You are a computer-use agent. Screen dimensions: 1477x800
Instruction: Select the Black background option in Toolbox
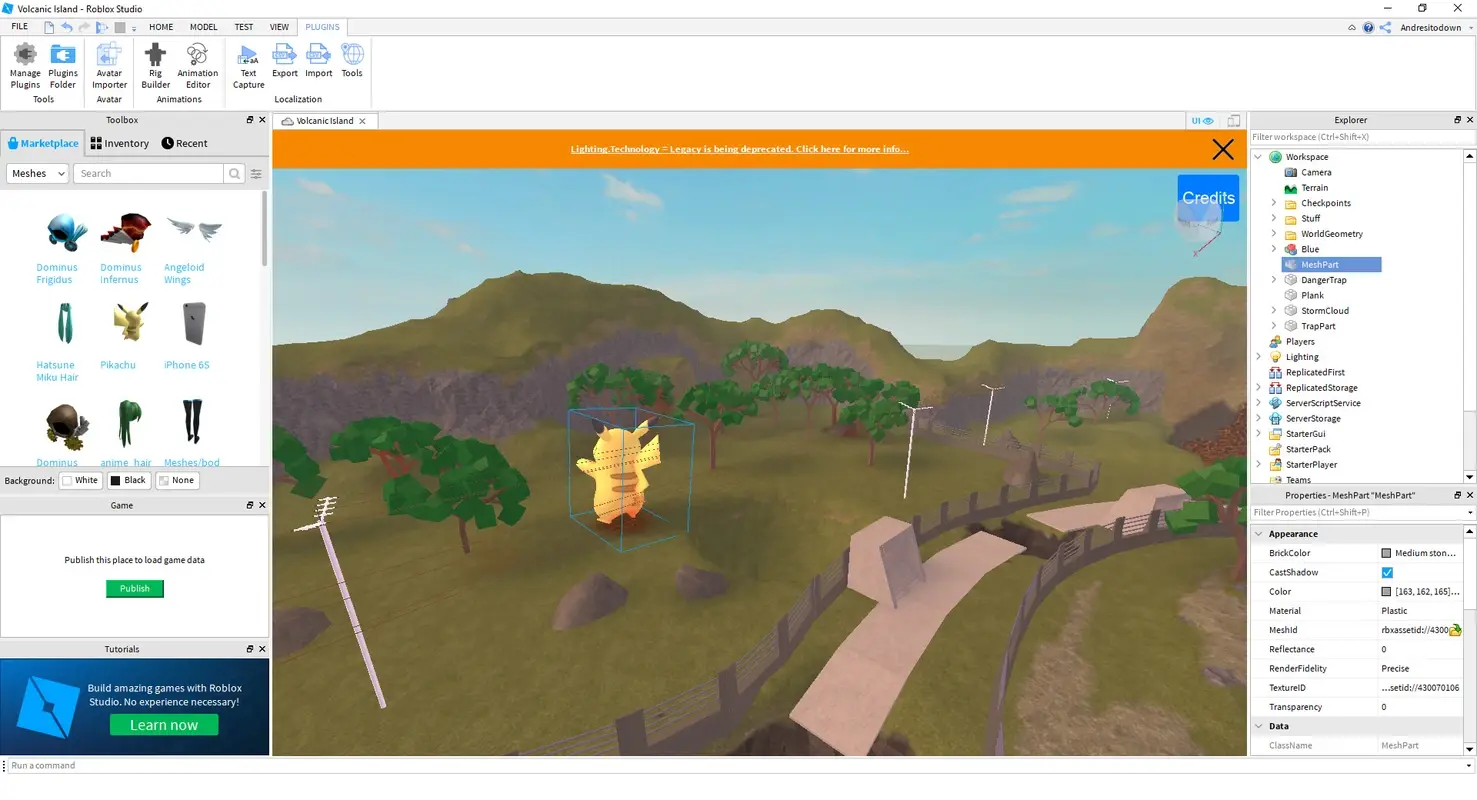click(128, 480)
